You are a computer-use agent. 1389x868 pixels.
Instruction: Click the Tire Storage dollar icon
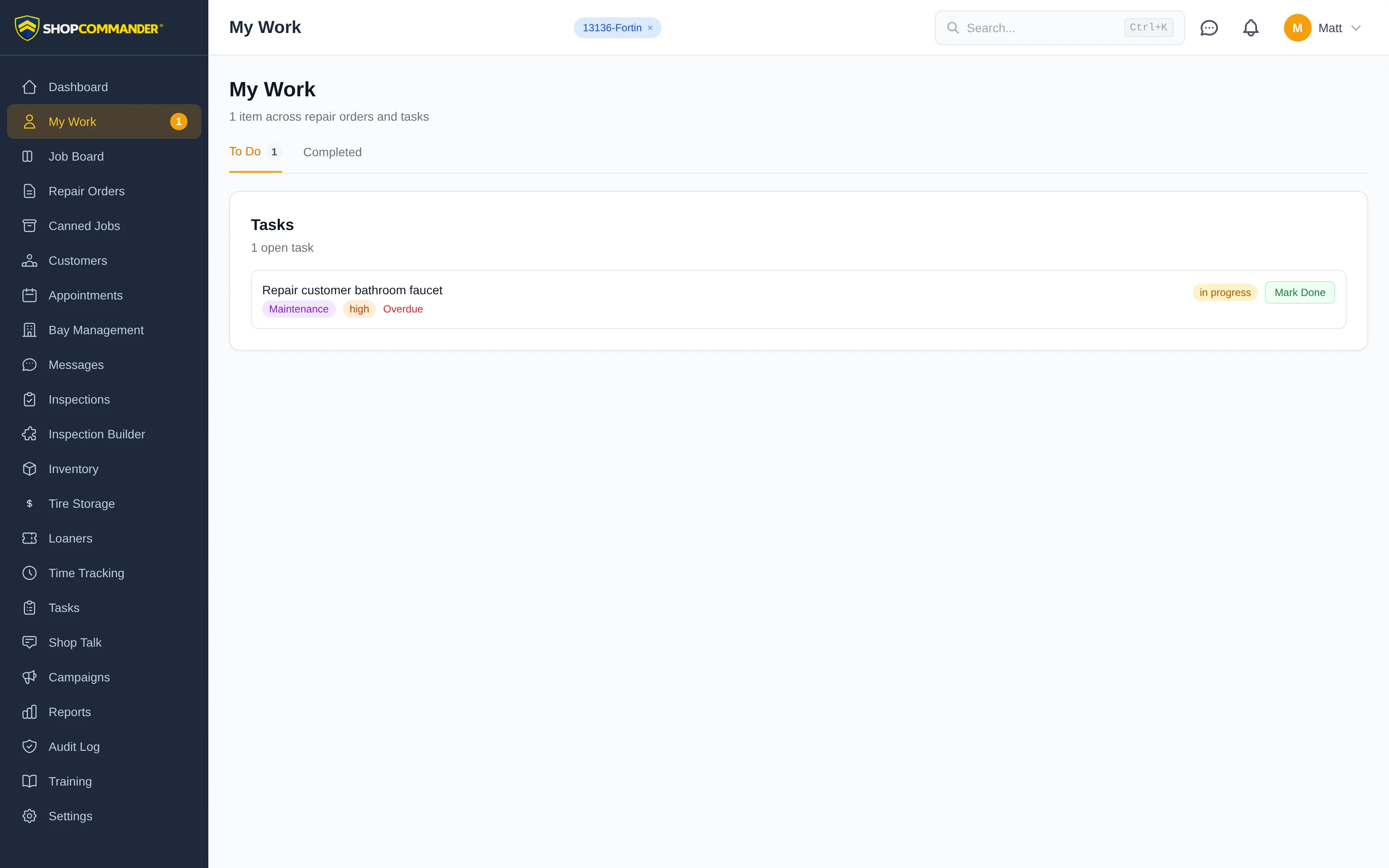coord(29,504)
